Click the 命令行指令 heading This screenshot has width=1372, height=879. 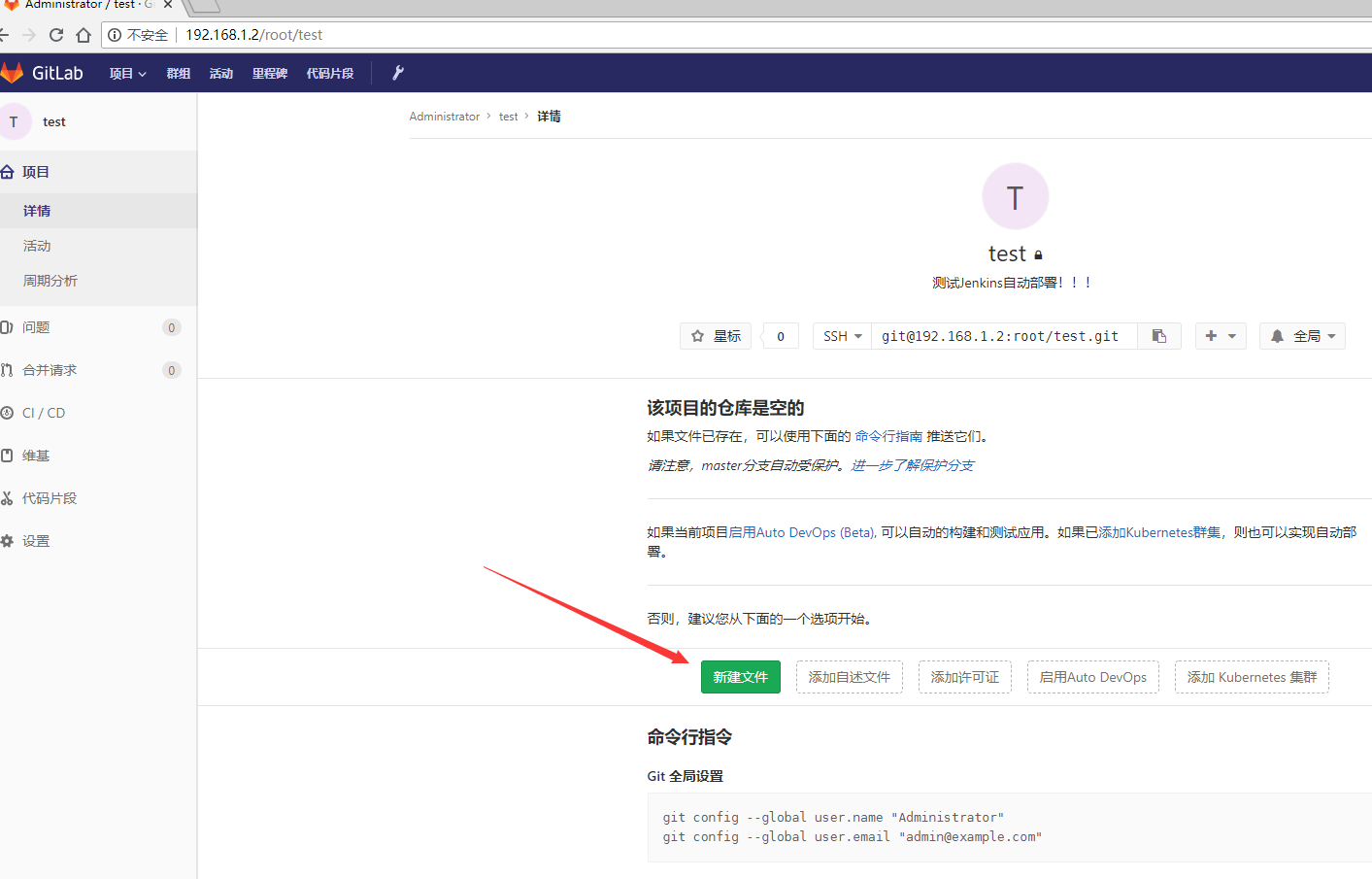689,737
